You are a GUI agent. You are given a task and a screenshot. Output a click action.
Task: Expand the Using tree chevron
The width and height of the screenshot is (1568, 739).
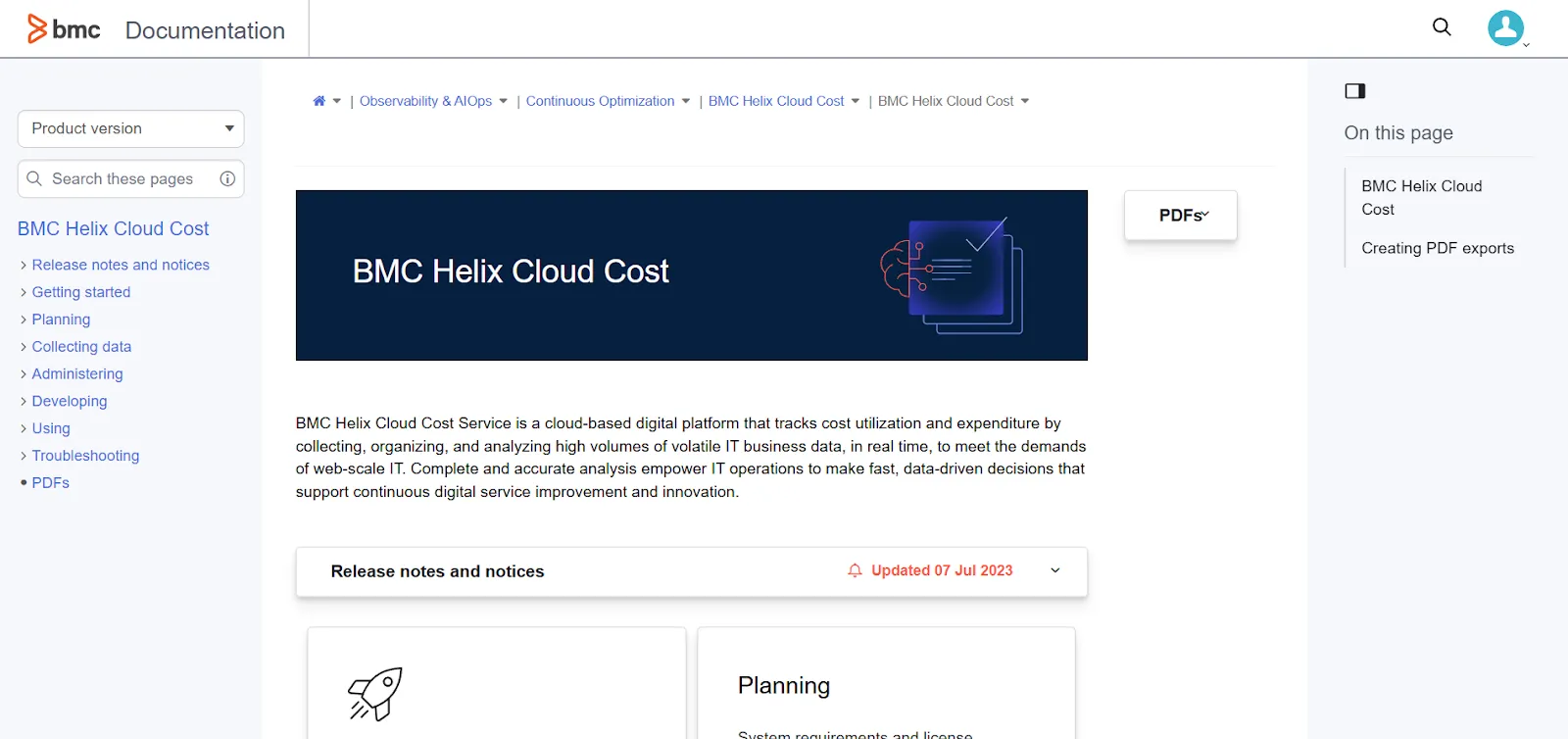[x=24, y=428]
